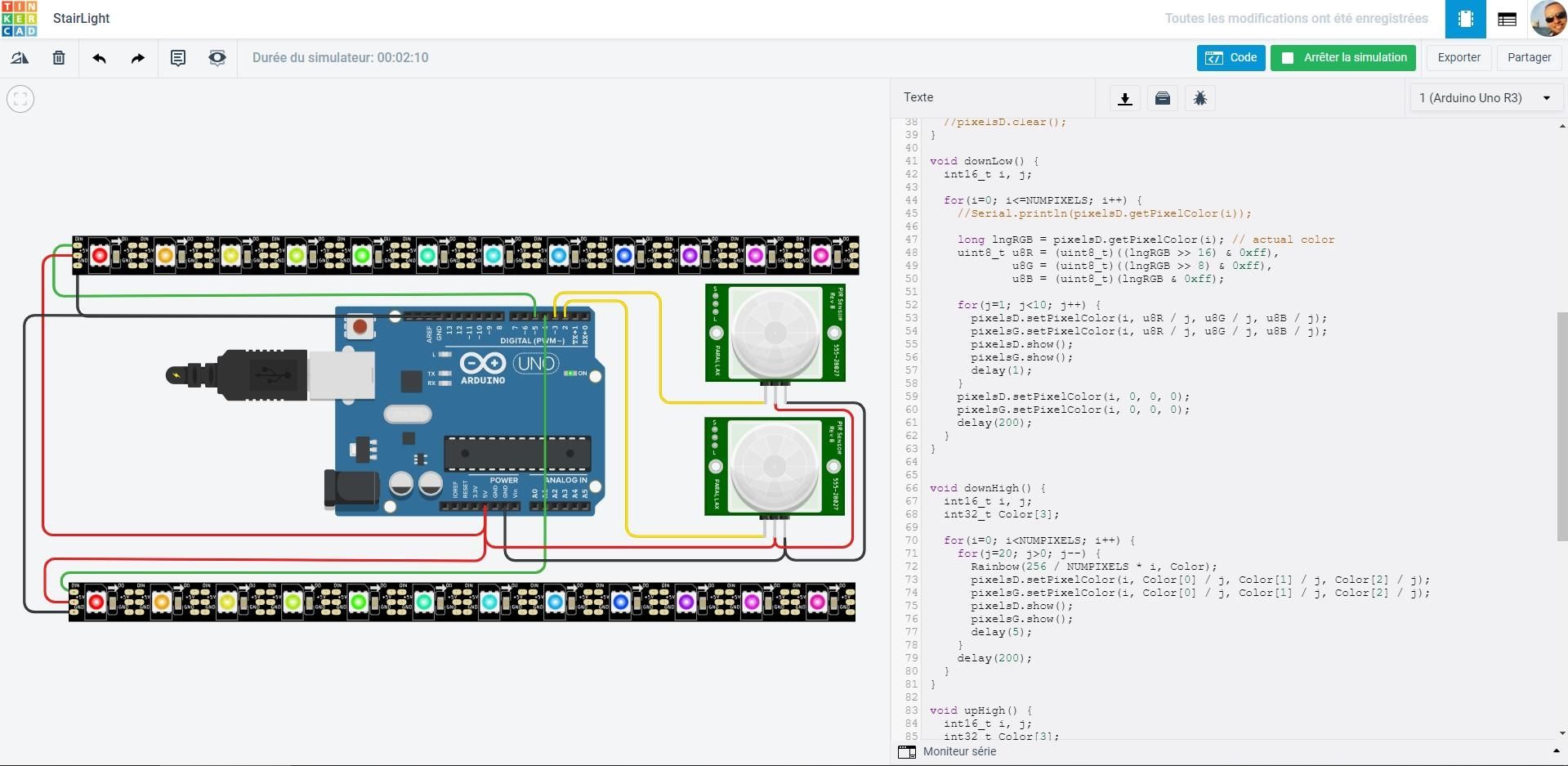Click the rotate component icon
1568x766 pixels.
click(20, 58)
